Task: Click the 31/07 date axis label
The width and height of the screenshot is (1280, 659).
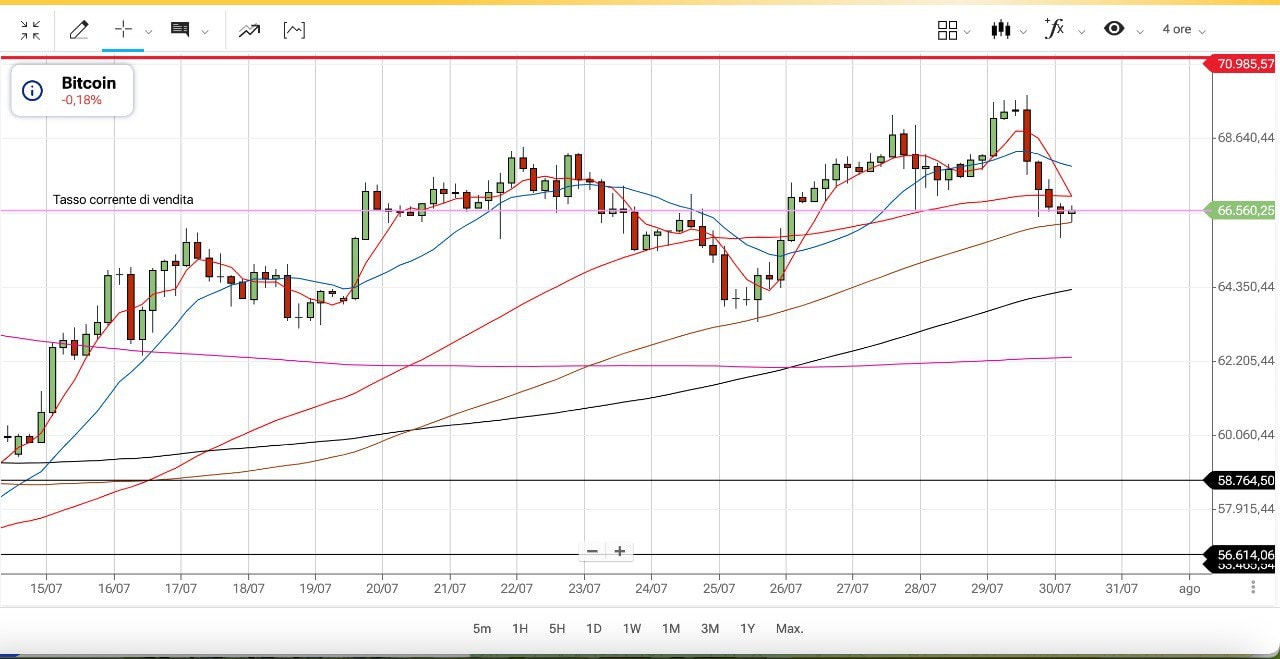Action: (1121, 589)
